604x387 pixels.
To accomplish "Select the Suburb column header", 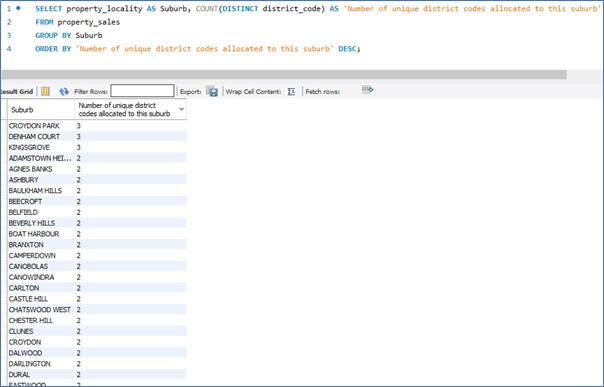I will pyautogui.click(x=41, y=110).
